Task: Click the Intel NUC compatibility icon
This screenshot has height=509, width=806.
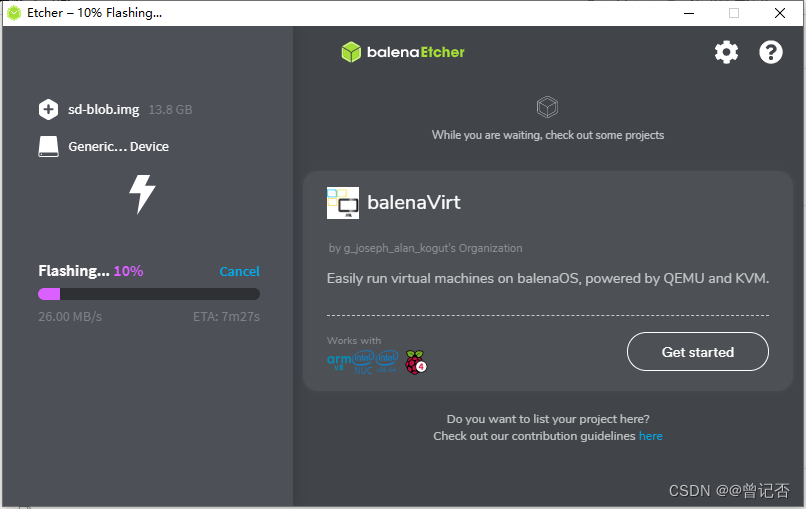Action: [x=363, y=362]
